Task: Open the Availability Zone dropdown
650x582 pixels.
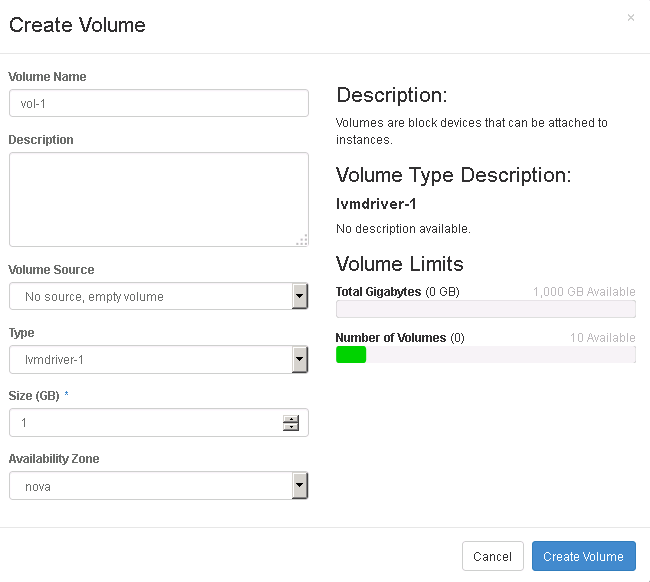Action: click(158, 486)
